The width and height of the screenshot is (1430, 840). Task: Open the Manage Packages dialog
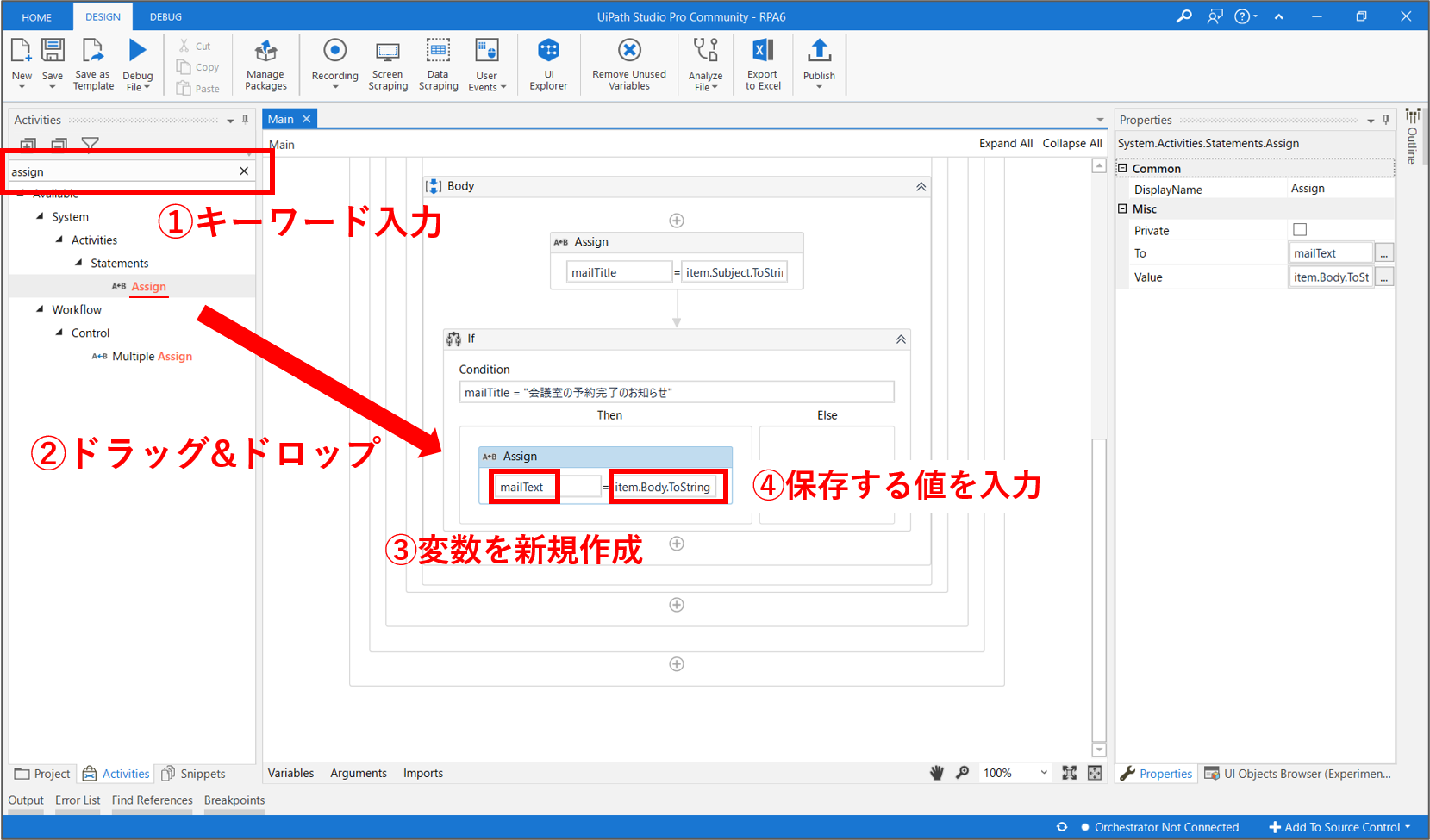click(x=265, y=52)
